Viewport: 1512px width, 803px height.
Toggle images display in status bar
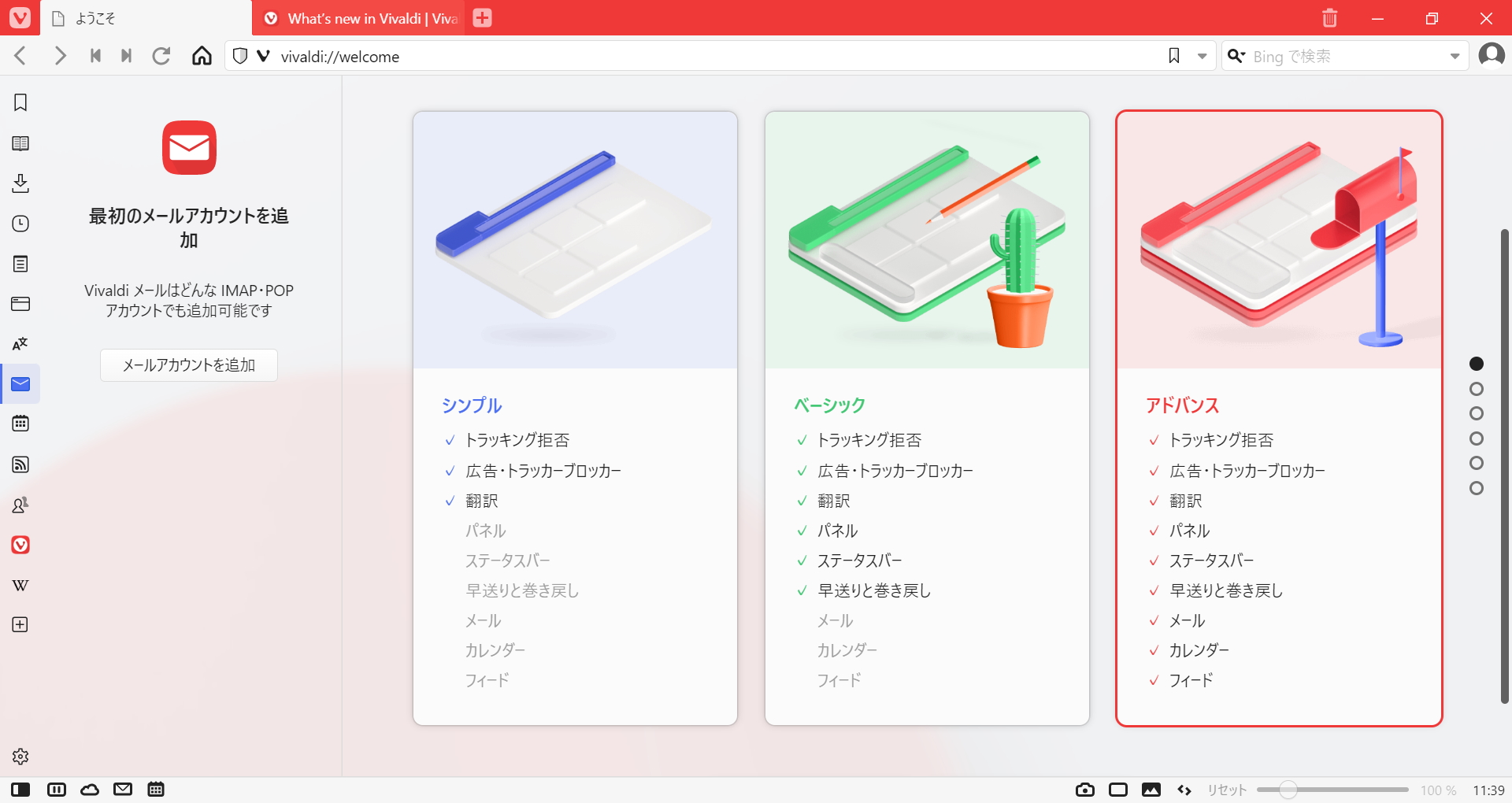coord(1151,790)
